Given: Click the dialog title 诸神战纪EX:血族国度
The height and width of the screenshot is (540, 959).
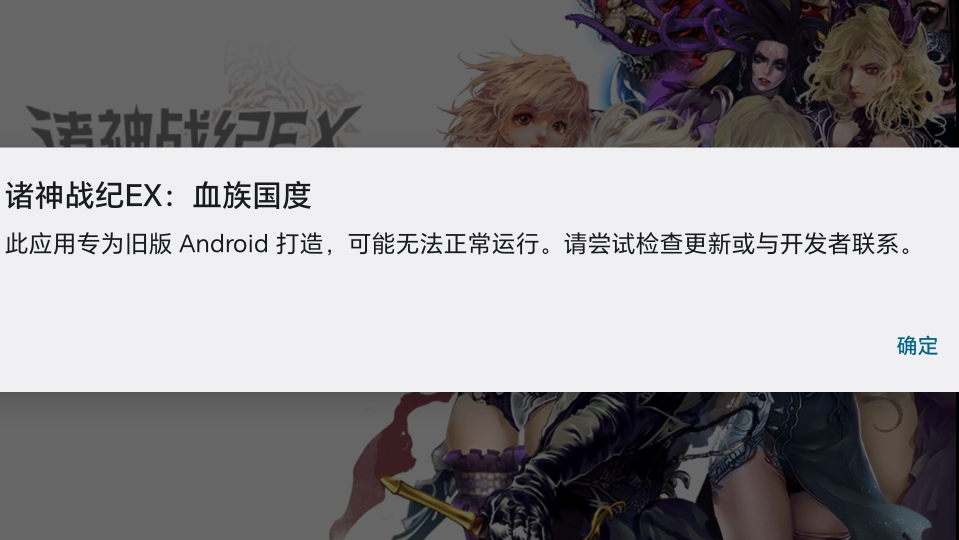Looking at the screenshot, I should pyautogui.click(x=158, y=196).
